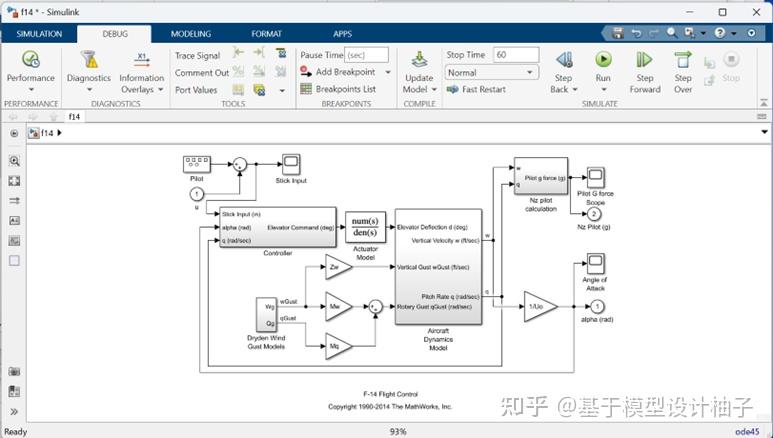773x438 pixels.
Task: Click the port values toggle icon in Tools
Action: pos(238,89)
